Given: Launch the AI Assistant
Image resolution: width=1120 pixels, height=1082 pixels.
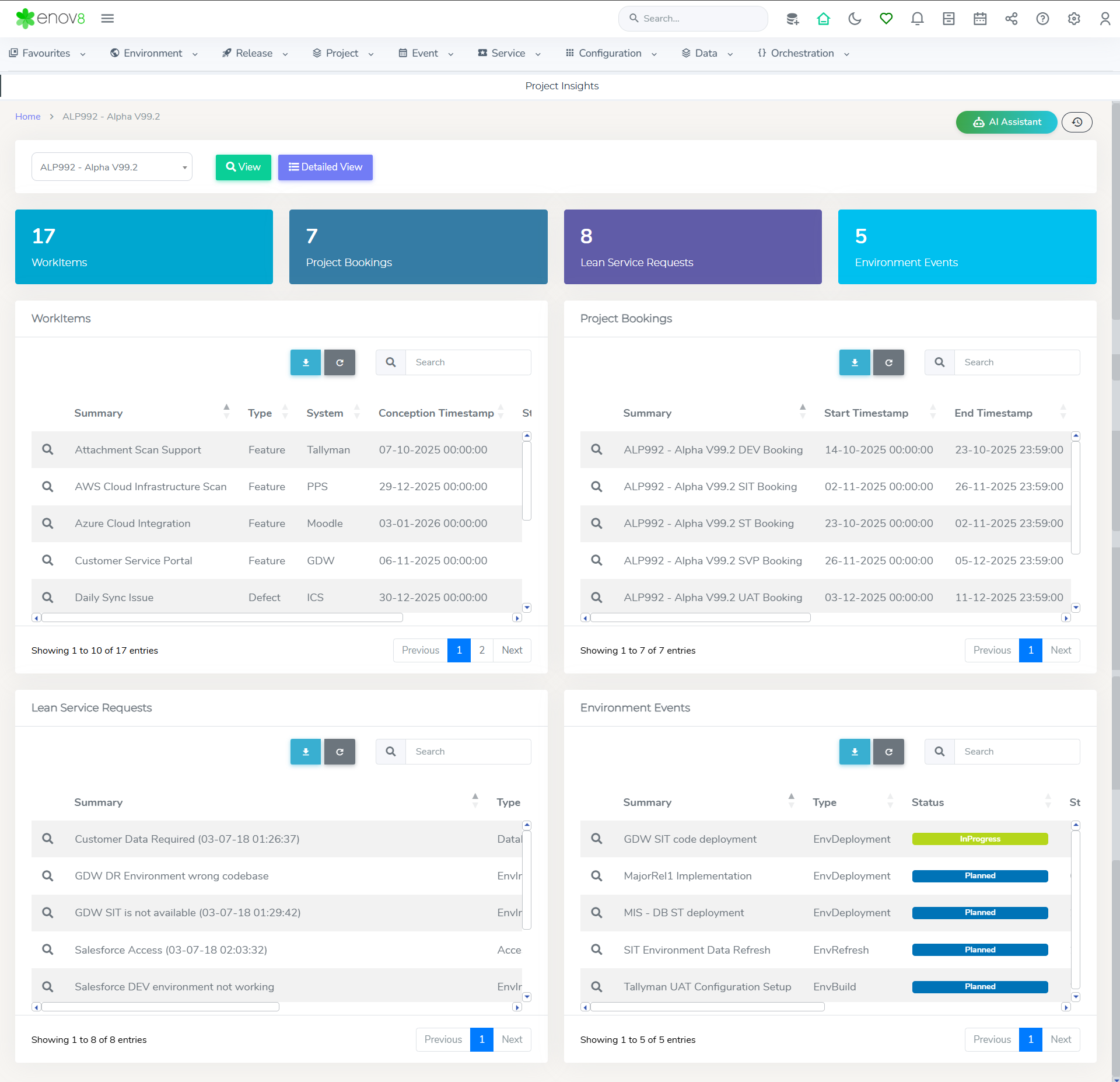Looking at the screenshot, I should (x=1006, y=122).
